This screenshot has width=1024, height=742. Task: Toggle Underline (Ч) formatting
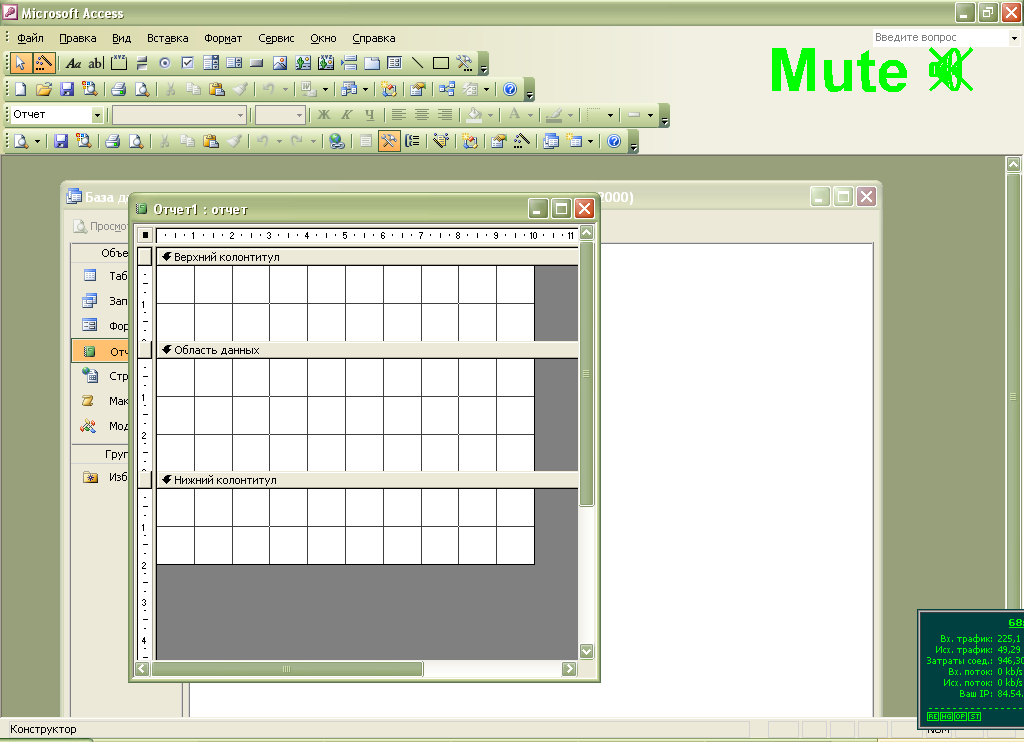(x=370, y=115)
